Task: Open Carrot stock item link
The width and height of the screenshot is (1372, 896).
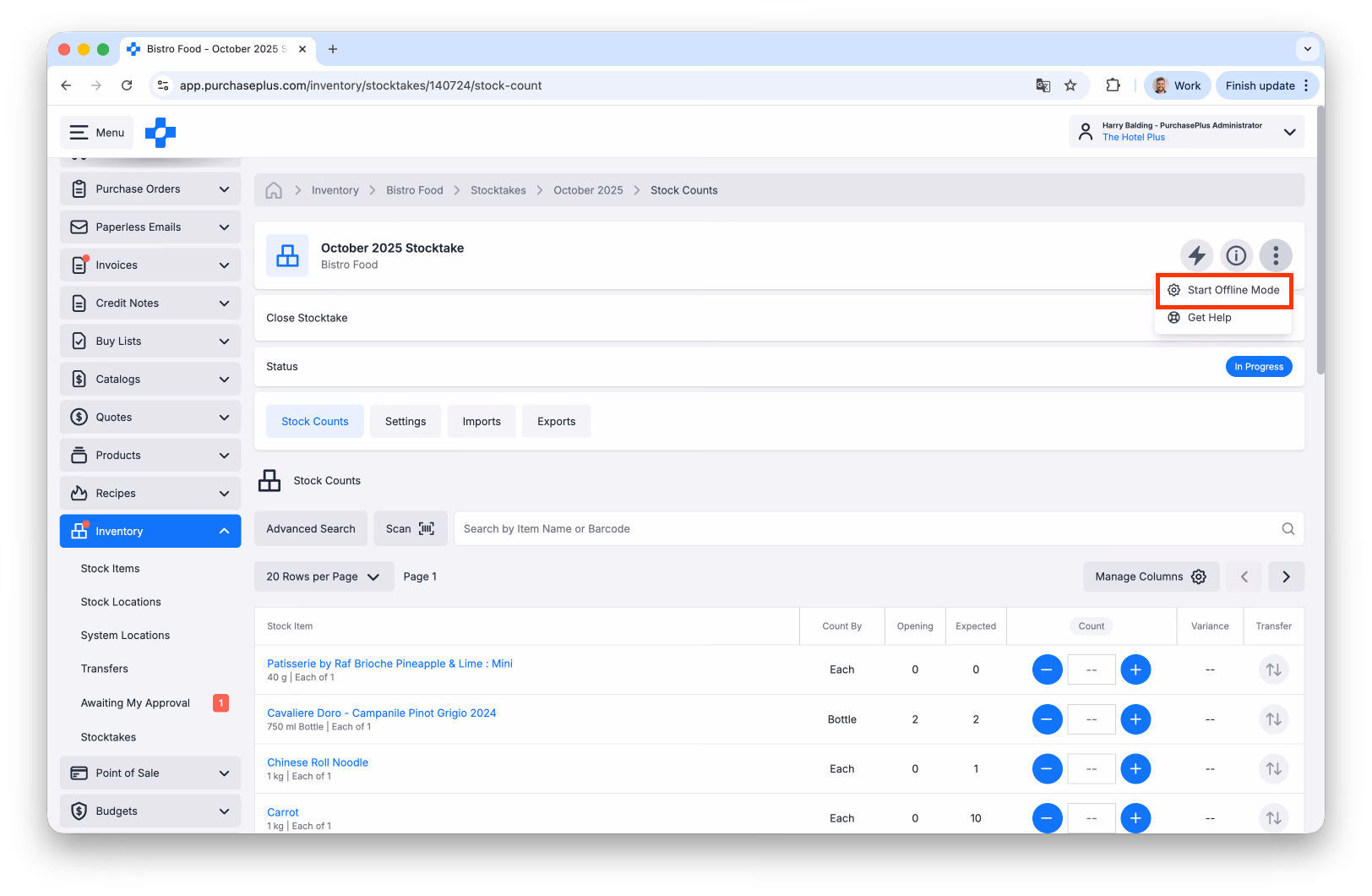Action: [x=283, y=812]
